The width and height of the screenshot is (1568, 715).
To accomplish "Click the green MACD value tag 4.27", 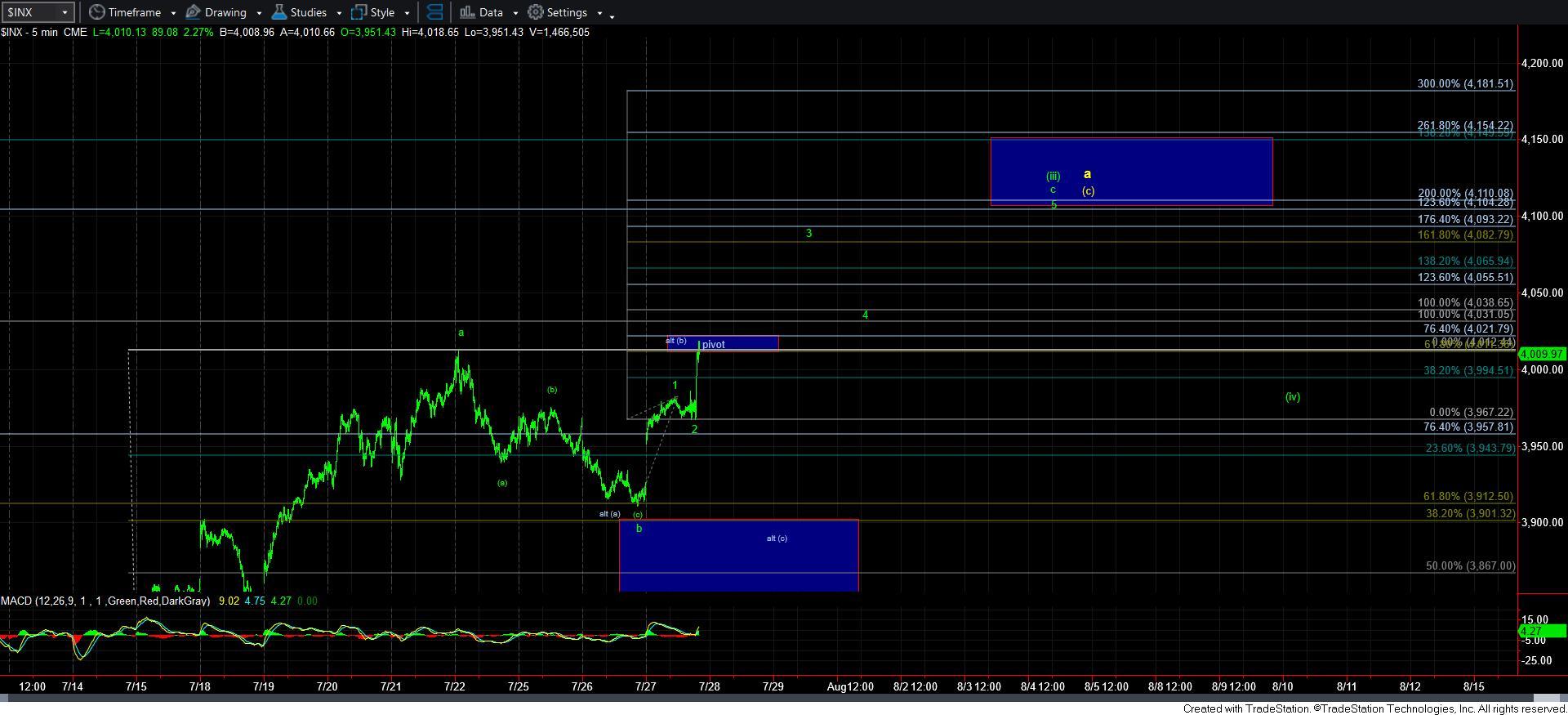I will (1543, 631).
